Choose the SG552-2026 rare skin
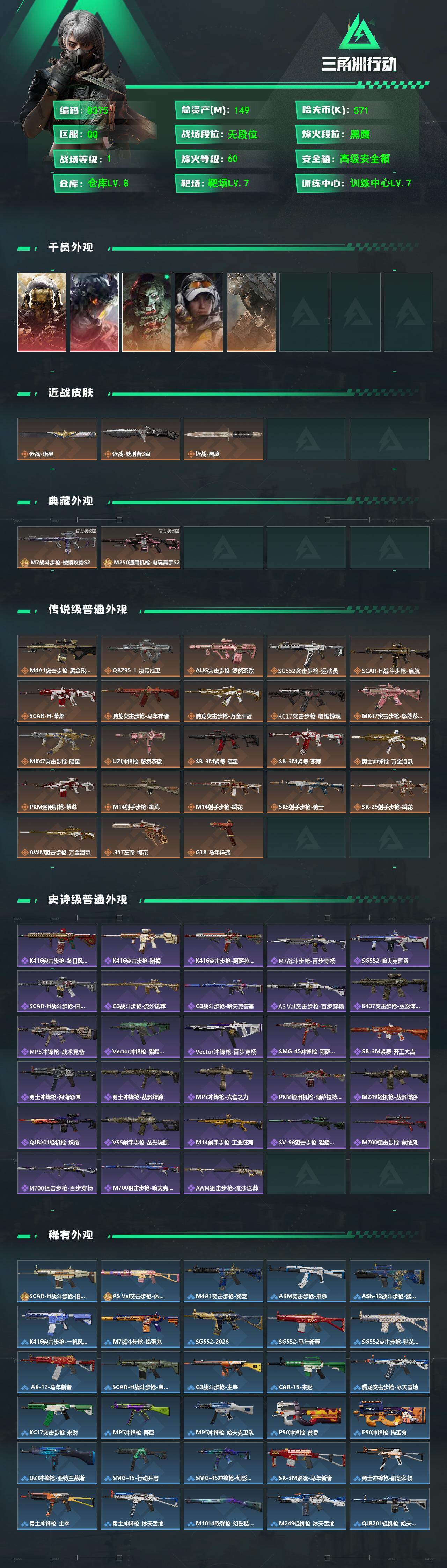This screenshot has width=447, height=1568. [x=223, y=1327]
